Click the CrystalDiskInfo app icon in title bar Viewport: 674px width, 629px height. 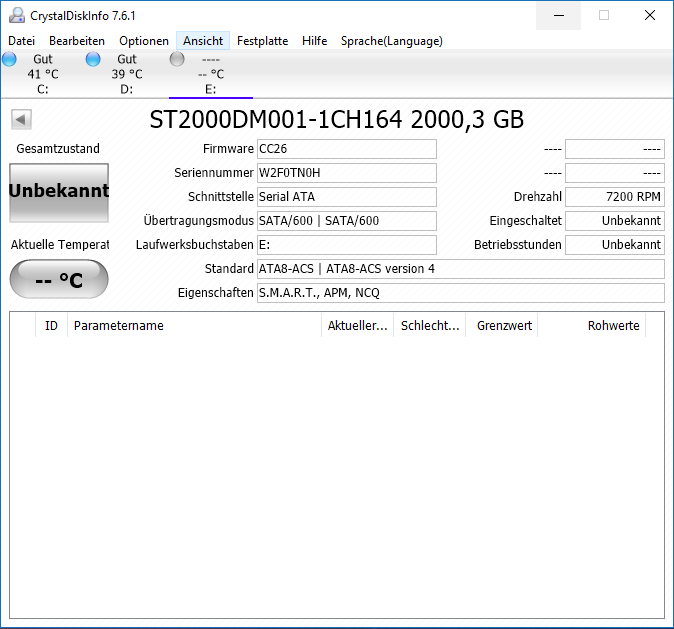[17, 15]
